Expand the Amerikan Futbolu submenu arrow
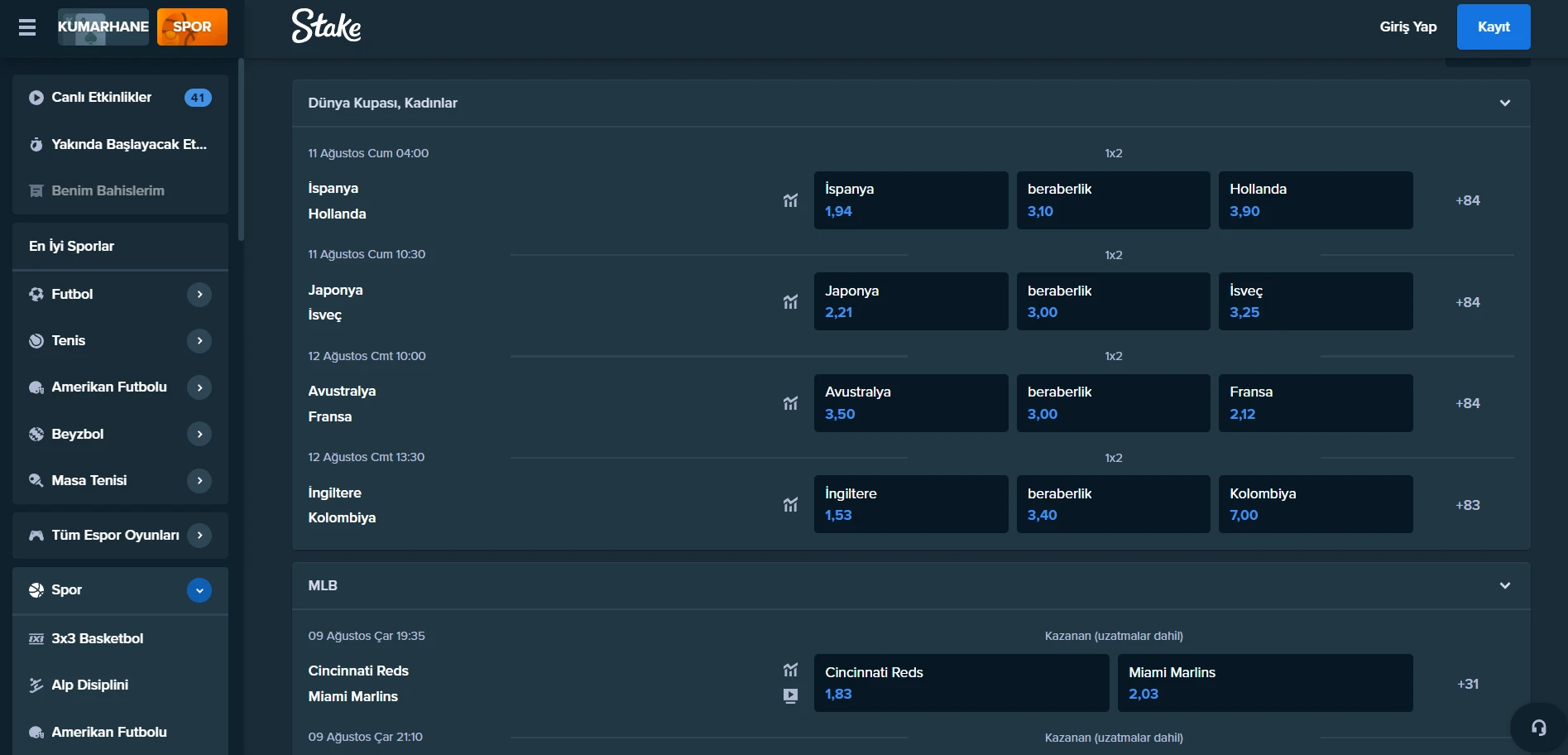The width and height of the screenshot is (1568, 755). 199,387
